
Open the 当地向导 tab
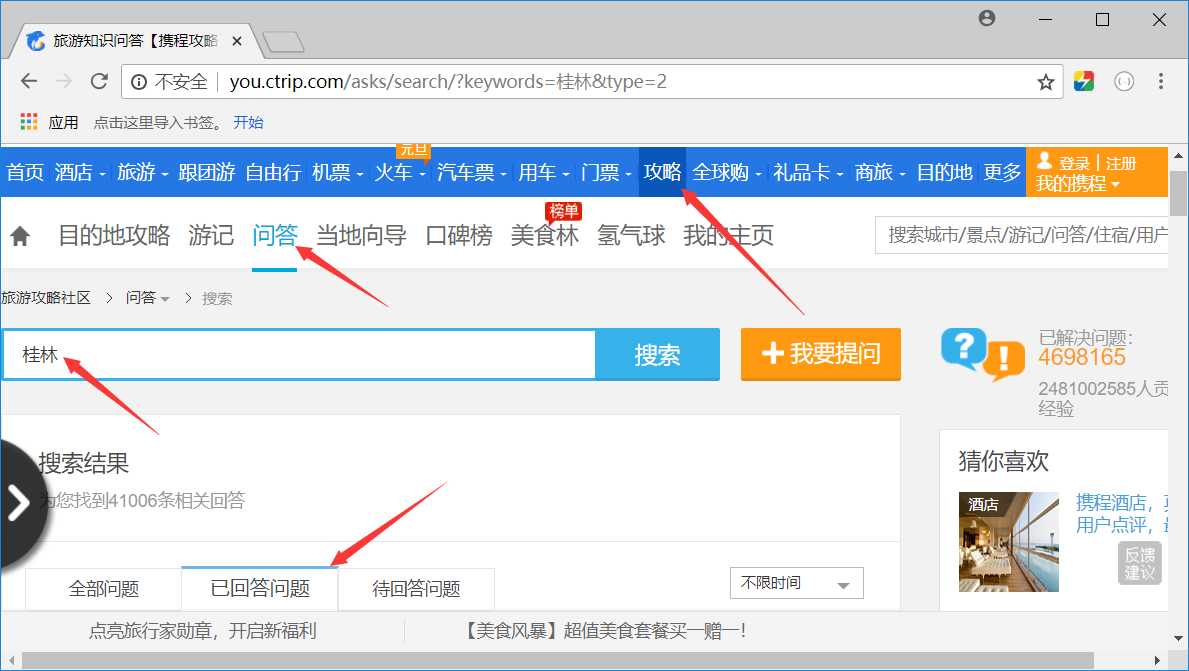coord(361,236)
